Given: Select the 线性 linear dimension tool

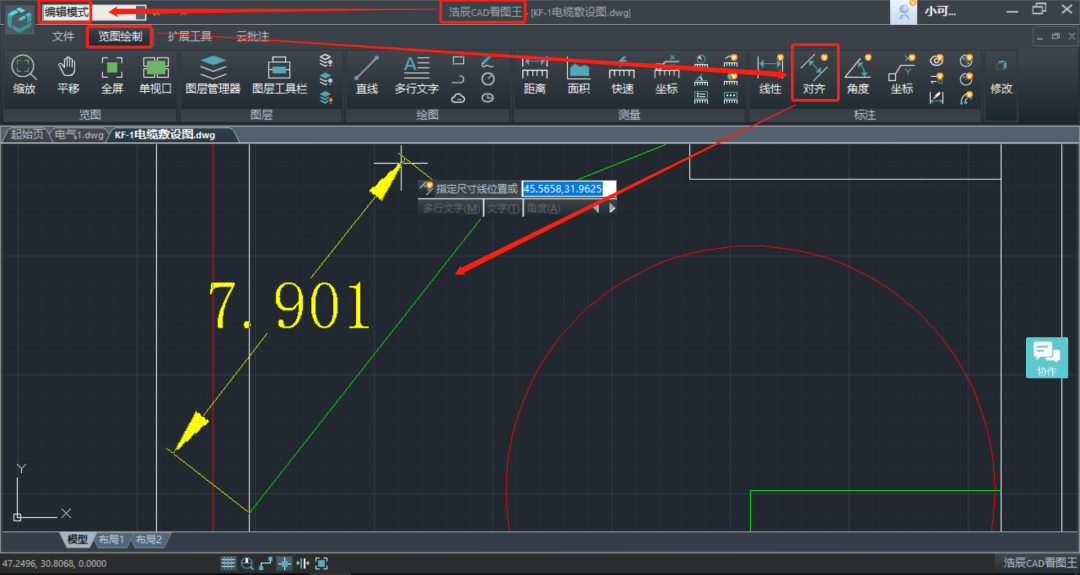Looking at the screenshot, I should tap(770, 74).
